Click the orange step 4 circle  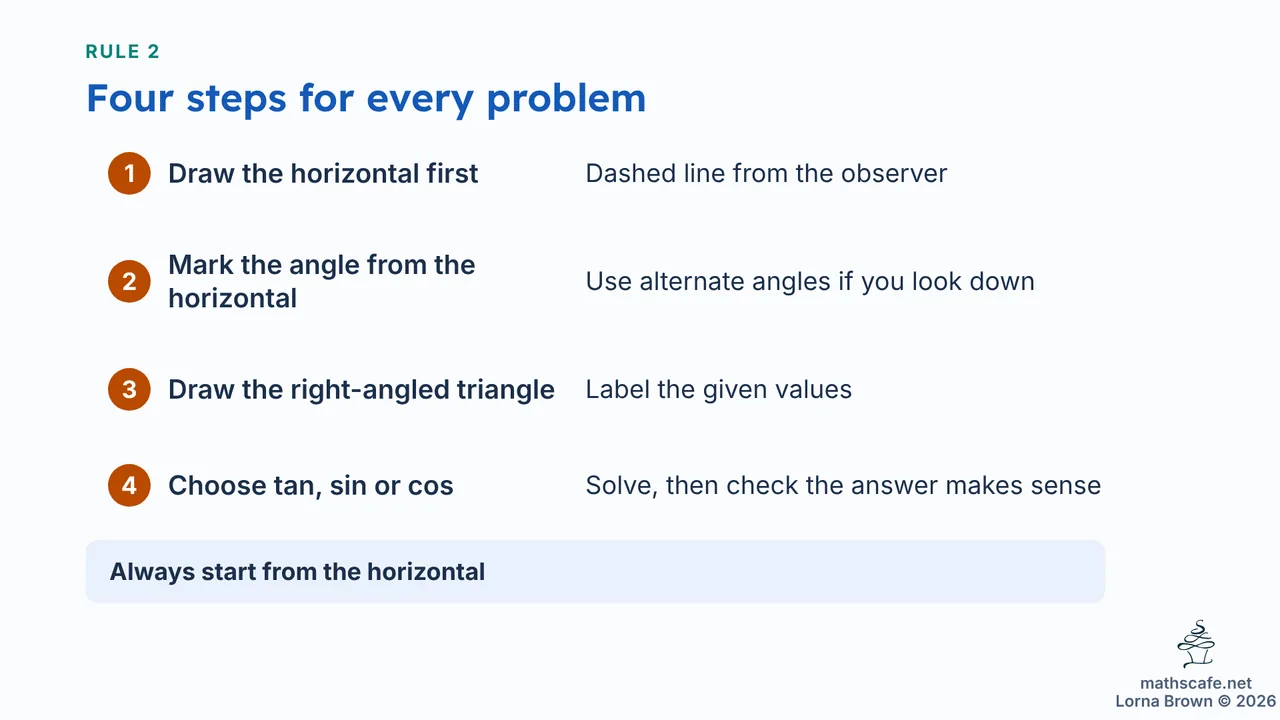click(x=129, y=485)
